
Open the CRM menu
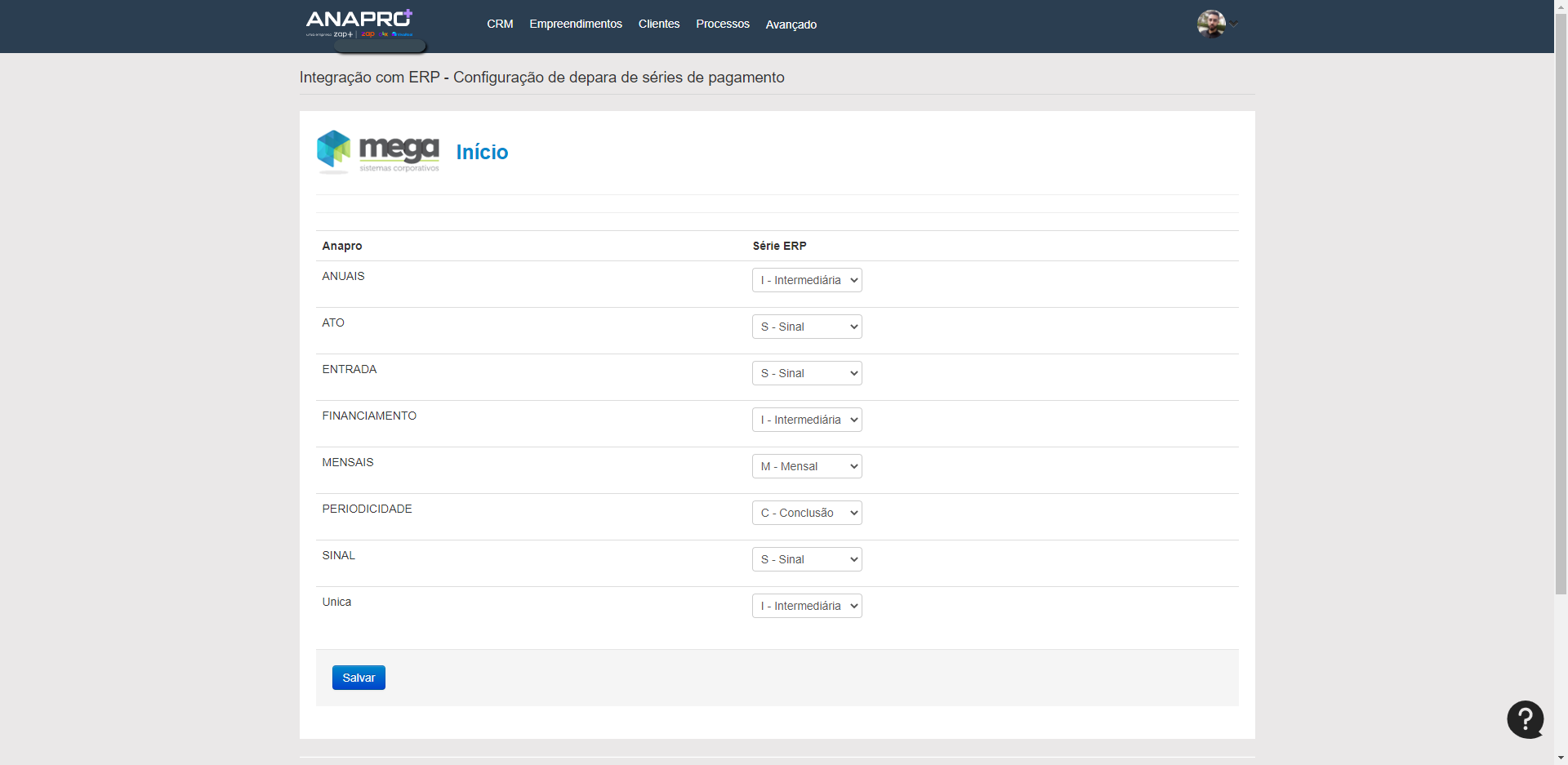500,24
